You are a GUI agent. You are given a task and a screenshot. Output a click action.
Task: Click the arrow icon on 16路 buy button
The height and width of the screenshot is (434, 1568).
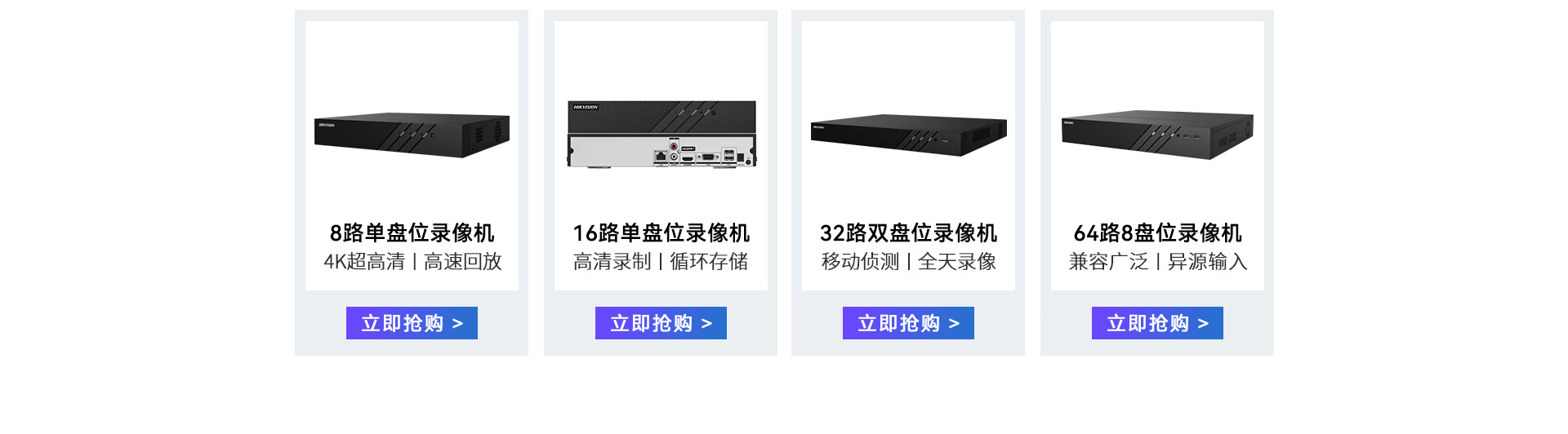(706, 324)
